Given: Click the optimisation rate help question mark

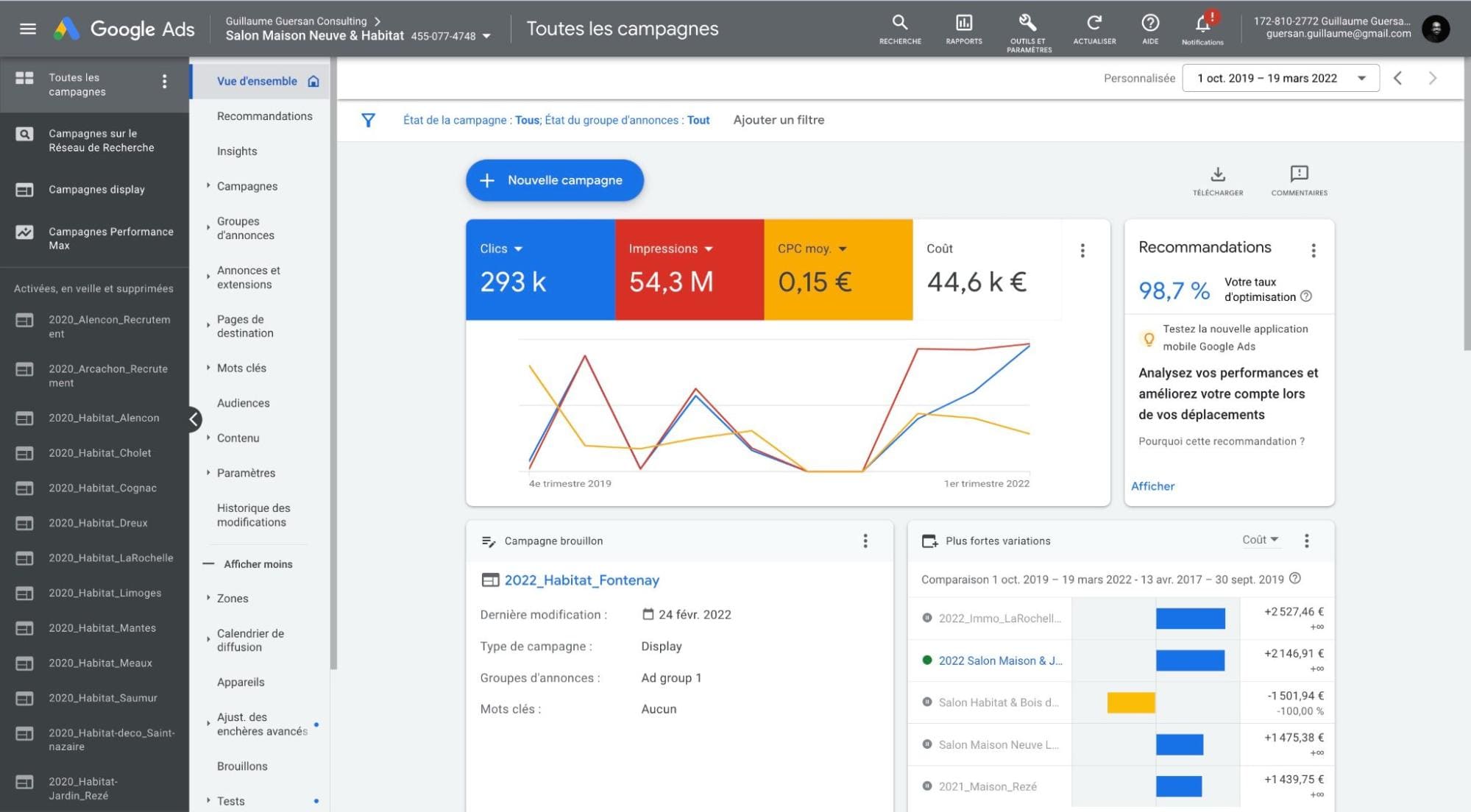Looking at the screenshot, I should 1306,296.
